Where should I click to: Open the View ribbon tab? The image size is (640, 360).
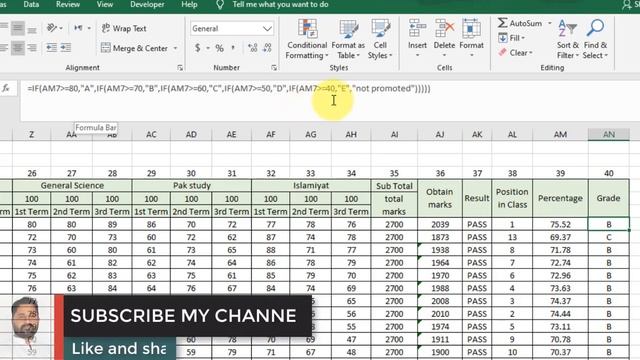104,4
